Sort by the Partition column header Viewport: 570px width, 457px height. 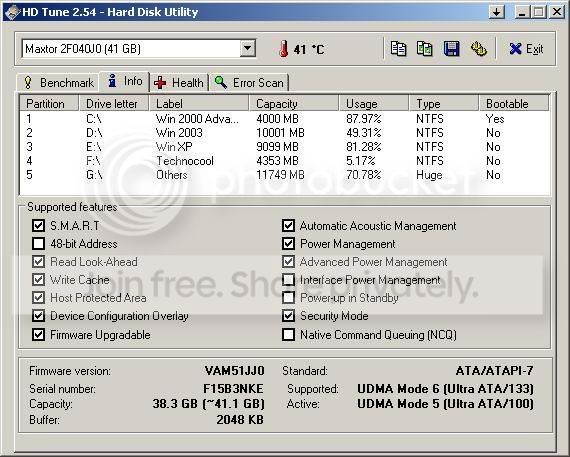point(49,104)
